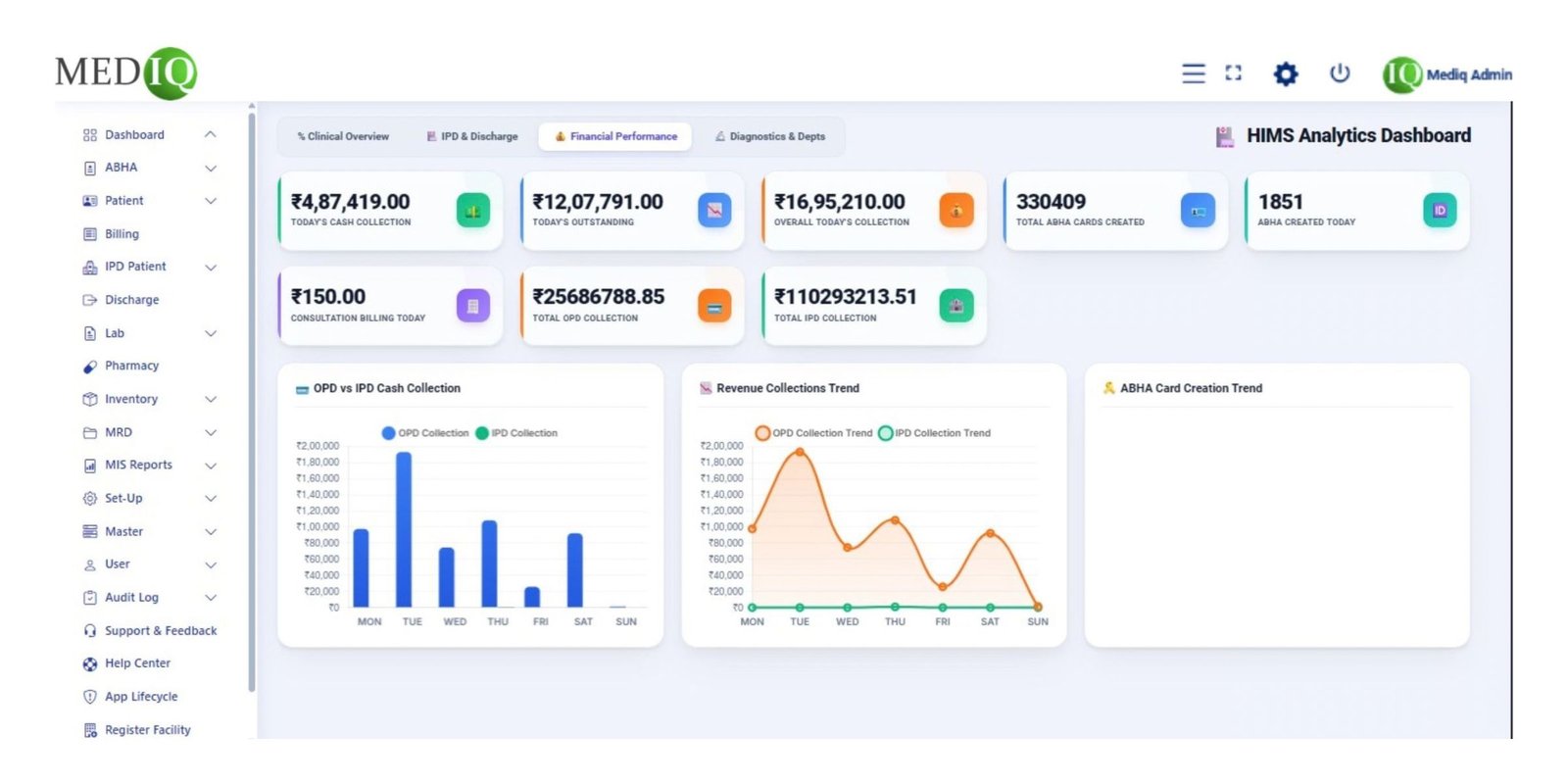Expand the Audit Log menu chevron
1568x784 pixels.
tap(210, 598)
